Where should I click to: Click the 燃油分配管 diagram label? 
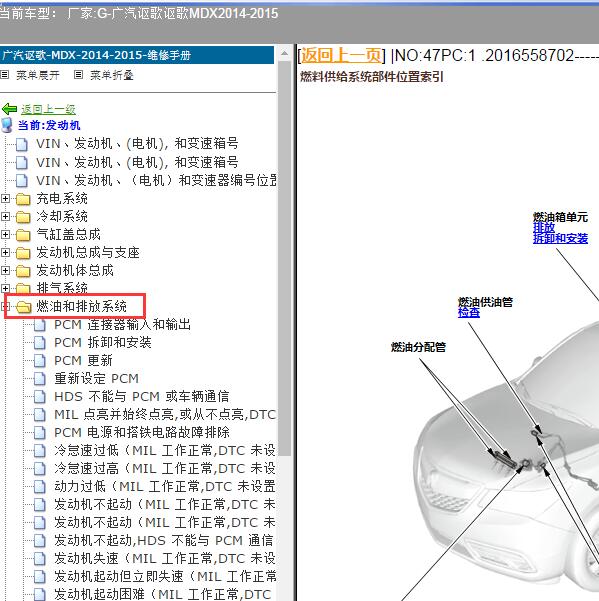[x=418, y=347]
